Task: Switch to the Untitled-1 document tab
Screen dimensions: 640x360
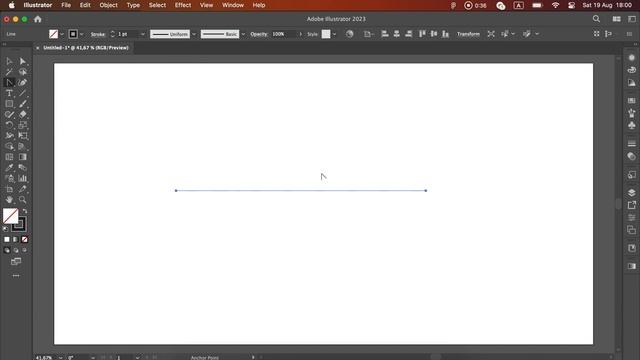Action: (86, 48)
